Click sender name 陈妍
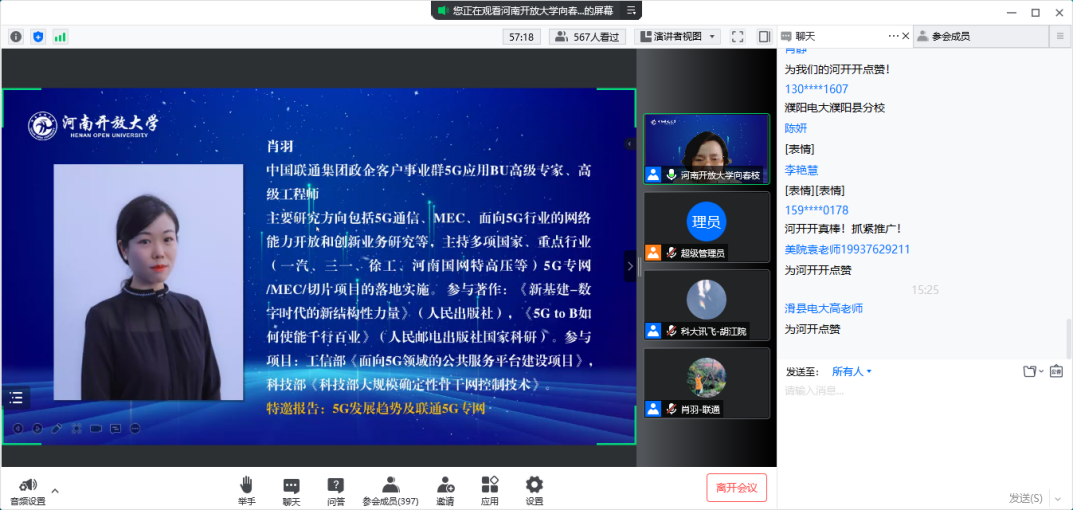 click(x=796, y=128)
